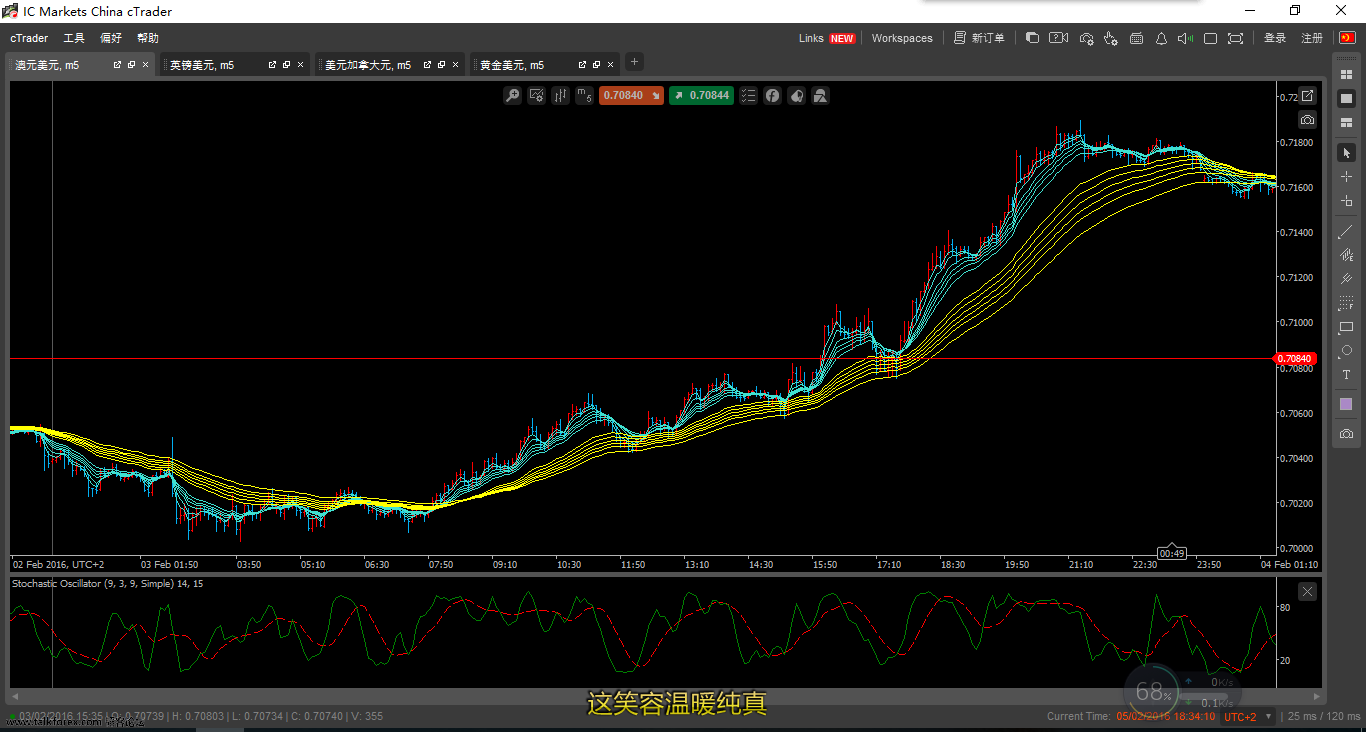
Task: Switch to multi-chart grid layout
Action: pyautogui.click(x=1346, y=75)
